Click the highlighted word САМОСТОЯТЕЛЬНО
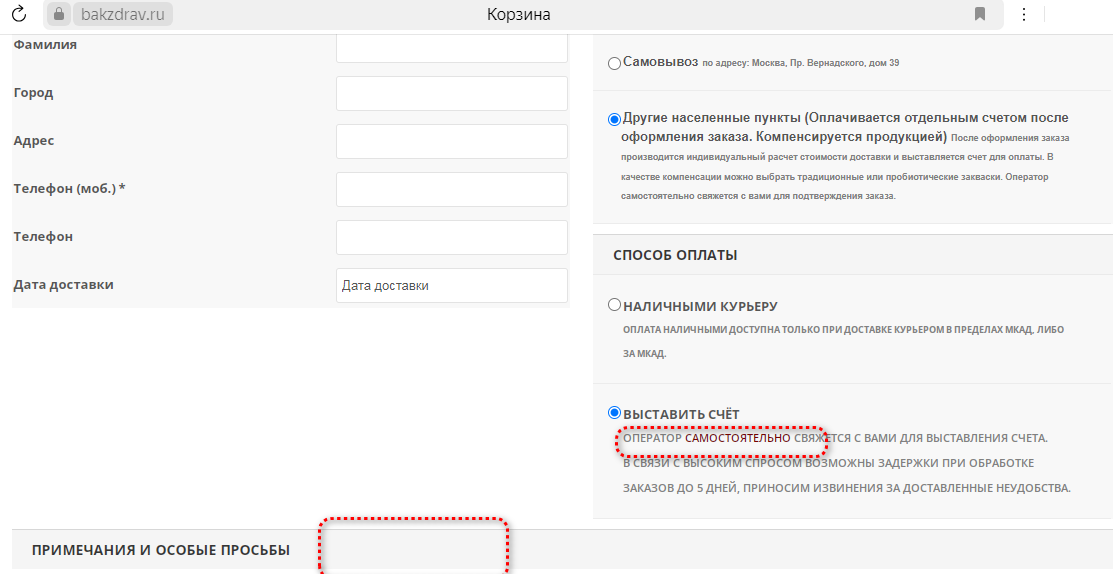This screenshot has height=574, width=1113. [x=737, y=438]
